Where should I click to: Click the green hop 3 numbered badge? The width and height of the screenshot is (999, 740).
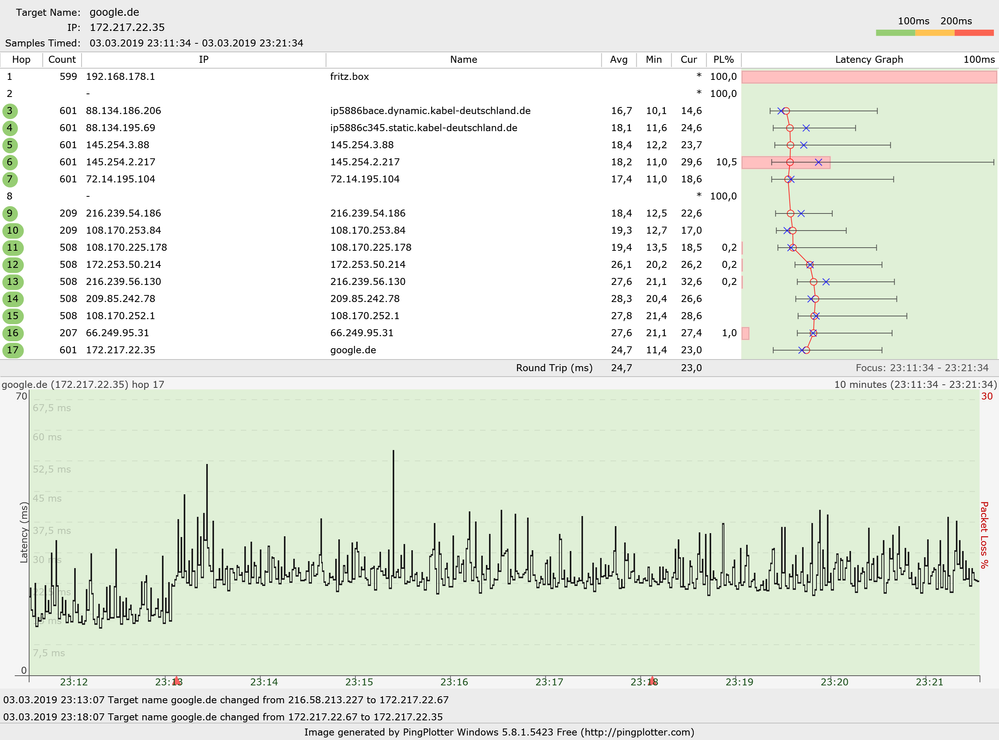pyautogui.click(x=11, y=110)
